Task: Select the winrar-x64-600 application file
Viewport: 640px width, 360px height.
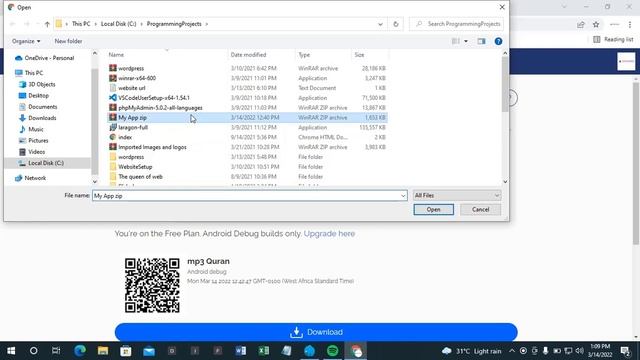Action: (247, 78)
